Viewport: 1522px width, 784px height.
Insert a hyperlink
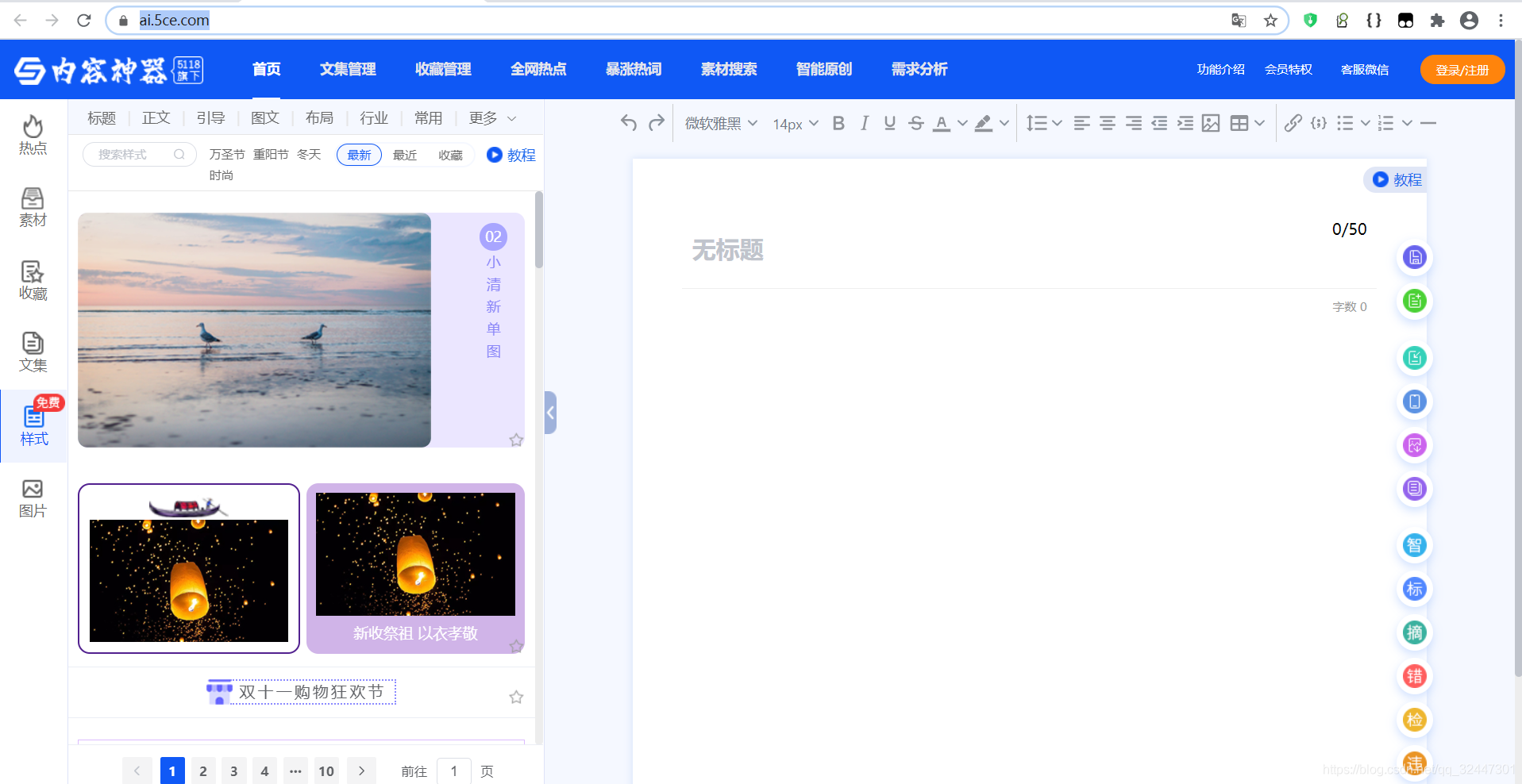click(x=1293, y=123)
